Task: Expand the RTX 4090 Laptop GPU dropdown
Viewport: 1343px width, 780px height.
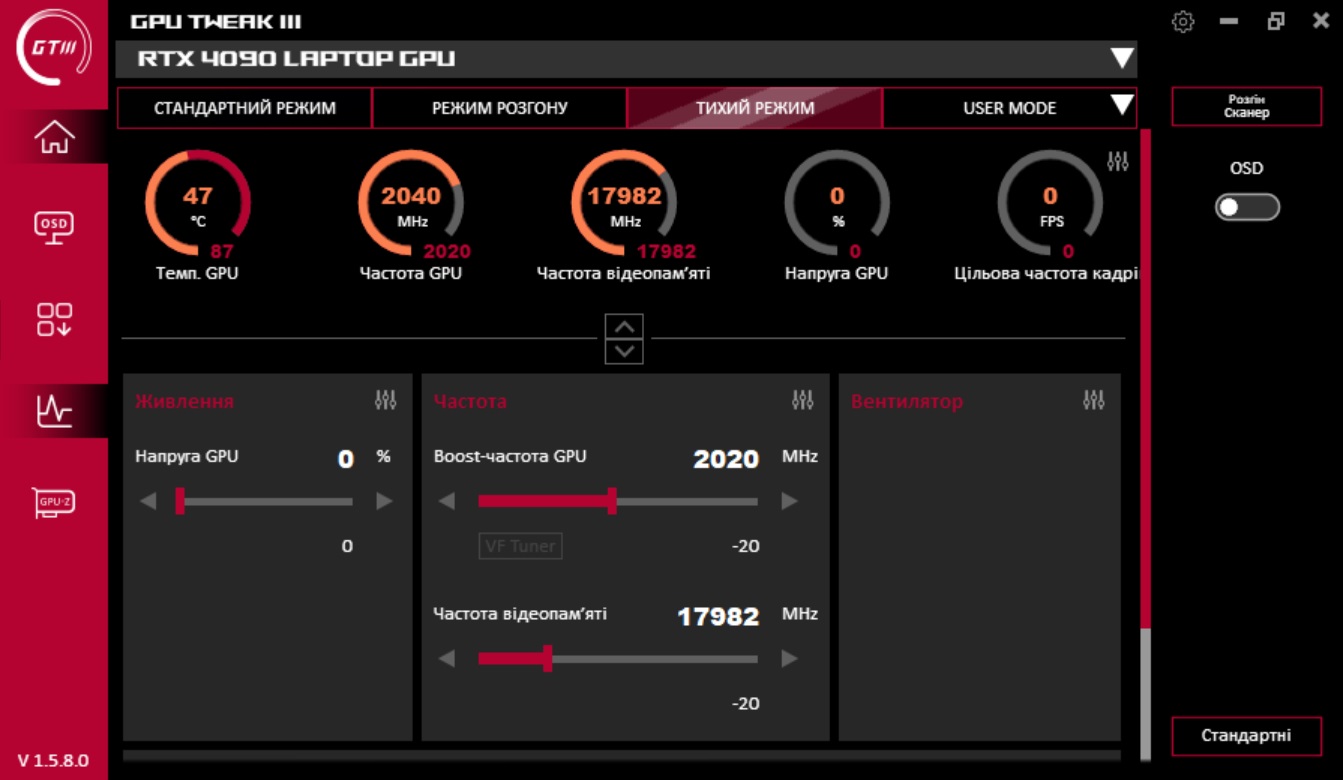Action: (1122, 58)
